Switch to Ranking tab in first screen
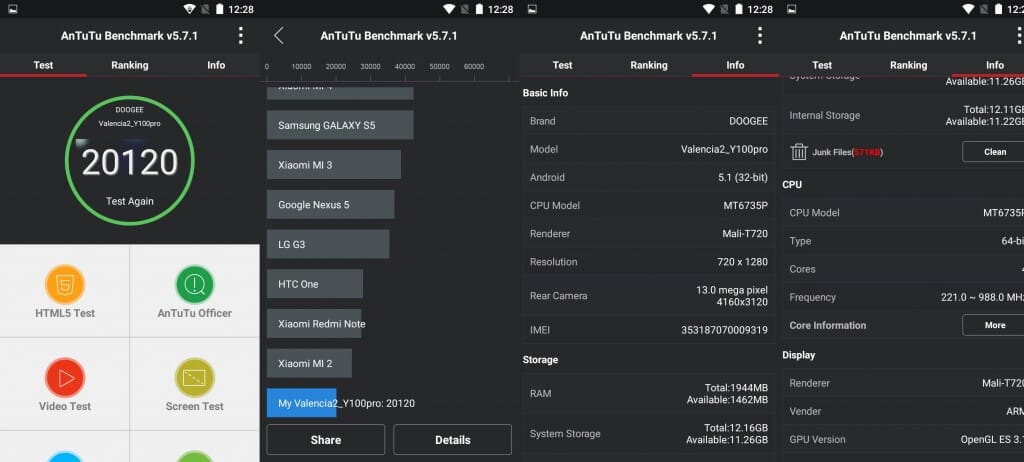 pos(129,65)
